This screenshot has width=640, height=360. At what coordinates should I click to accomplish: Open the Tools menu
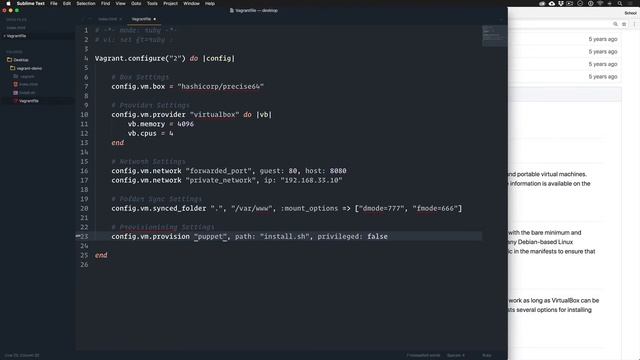[x=152, y=3]
